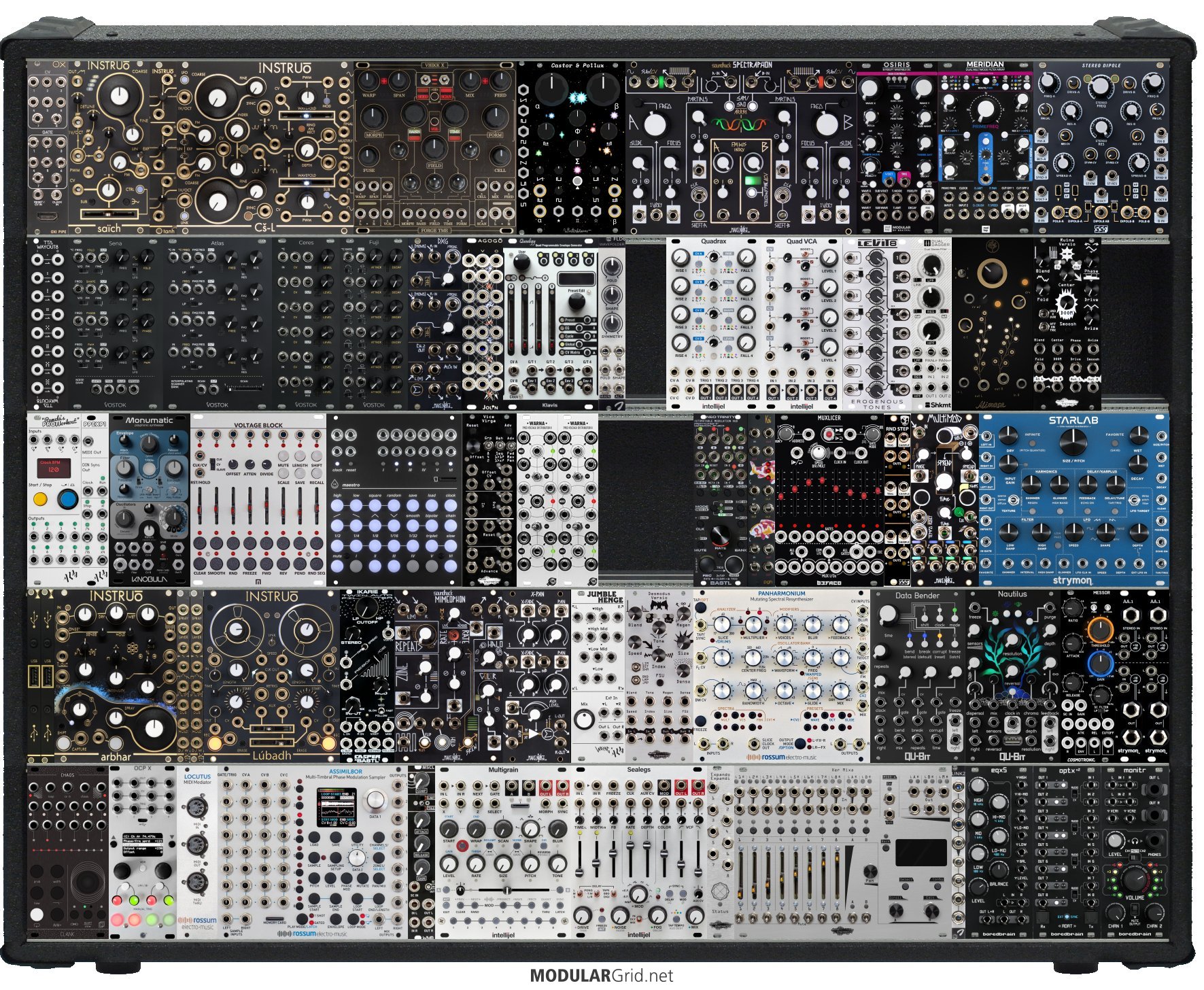Click the 'SPECTRAPHON' module title

[753, 65]
